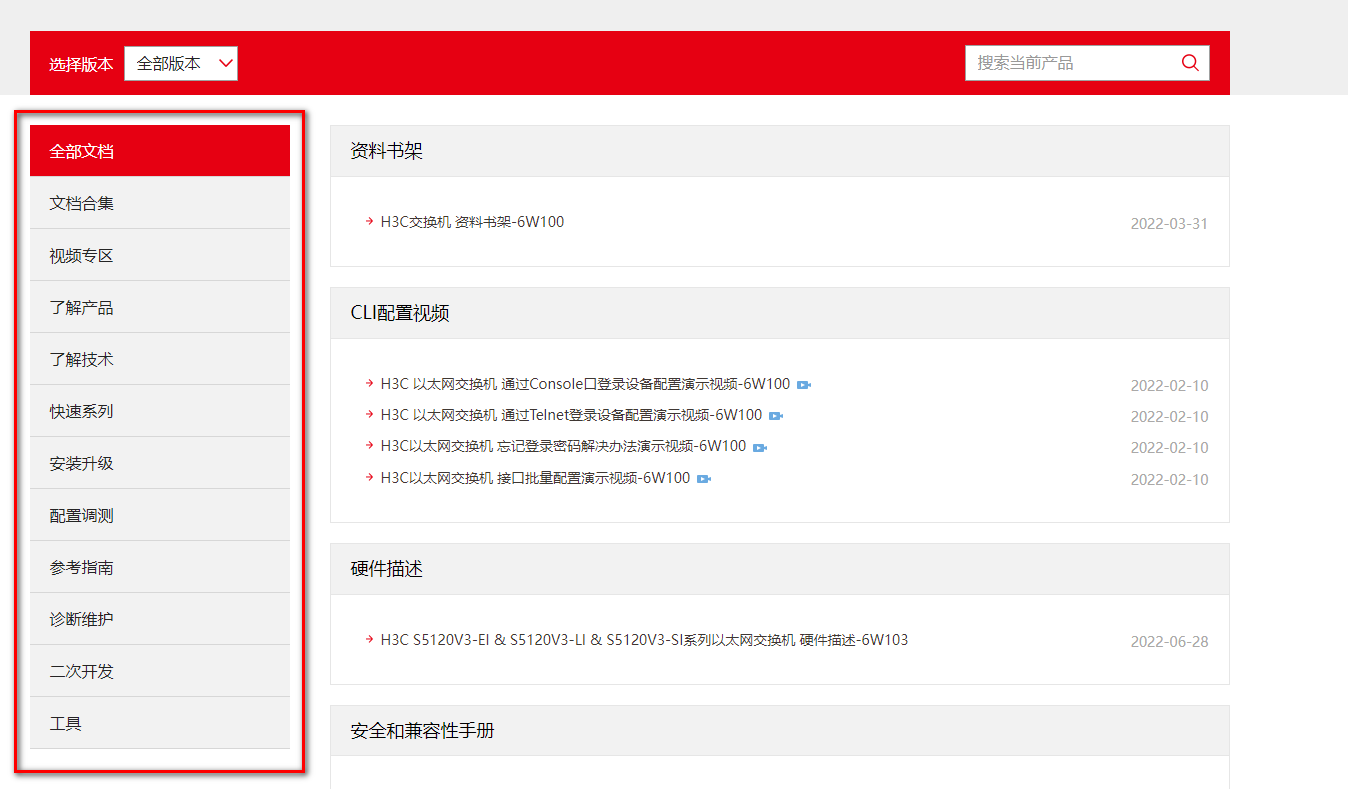The height and width of the screenshot is (789, 1348).
Task: Click the search magnifier icon
Action: tap(1190, 63)
